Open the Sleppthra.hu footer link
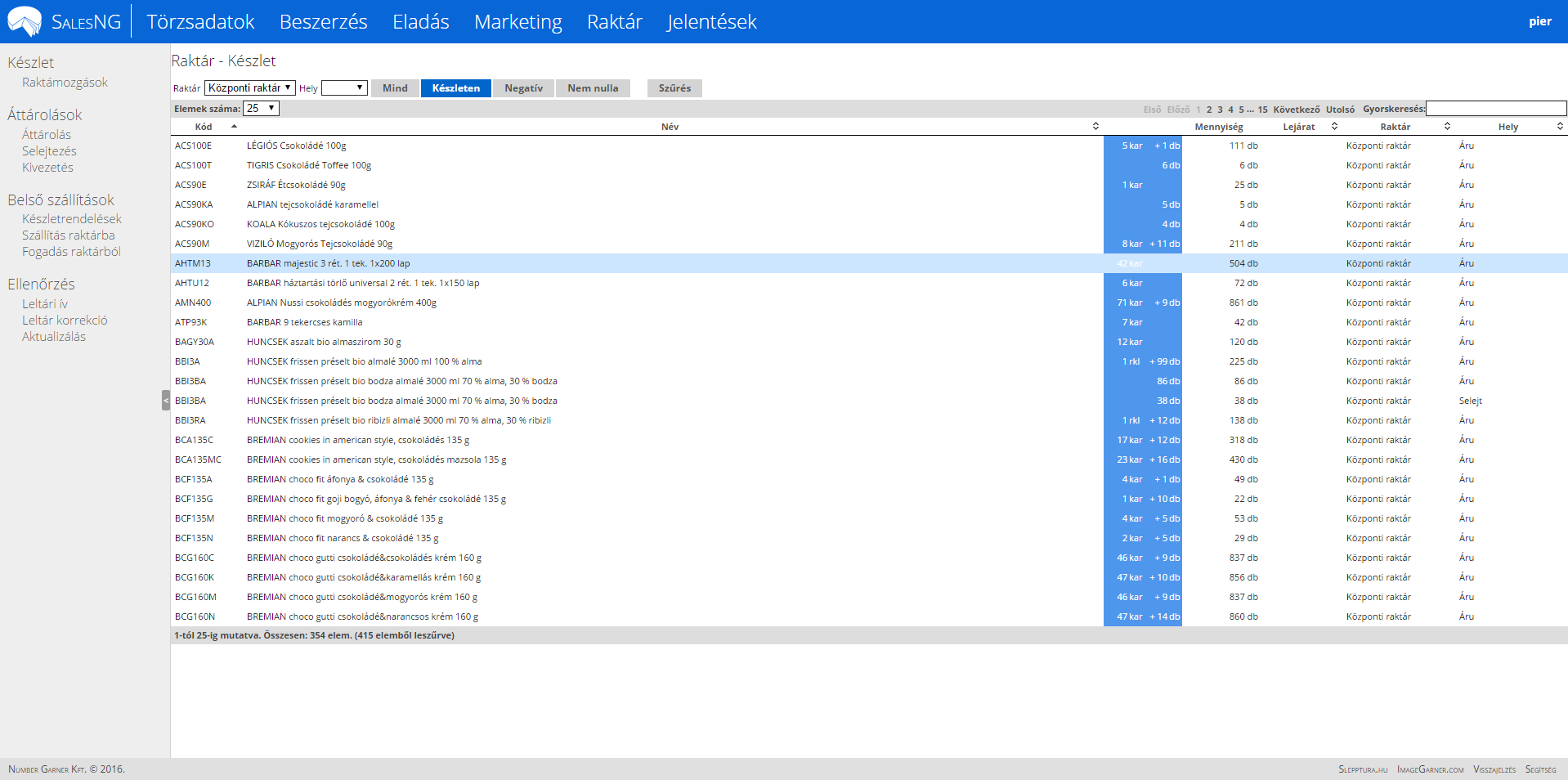 pos(1363,769)
